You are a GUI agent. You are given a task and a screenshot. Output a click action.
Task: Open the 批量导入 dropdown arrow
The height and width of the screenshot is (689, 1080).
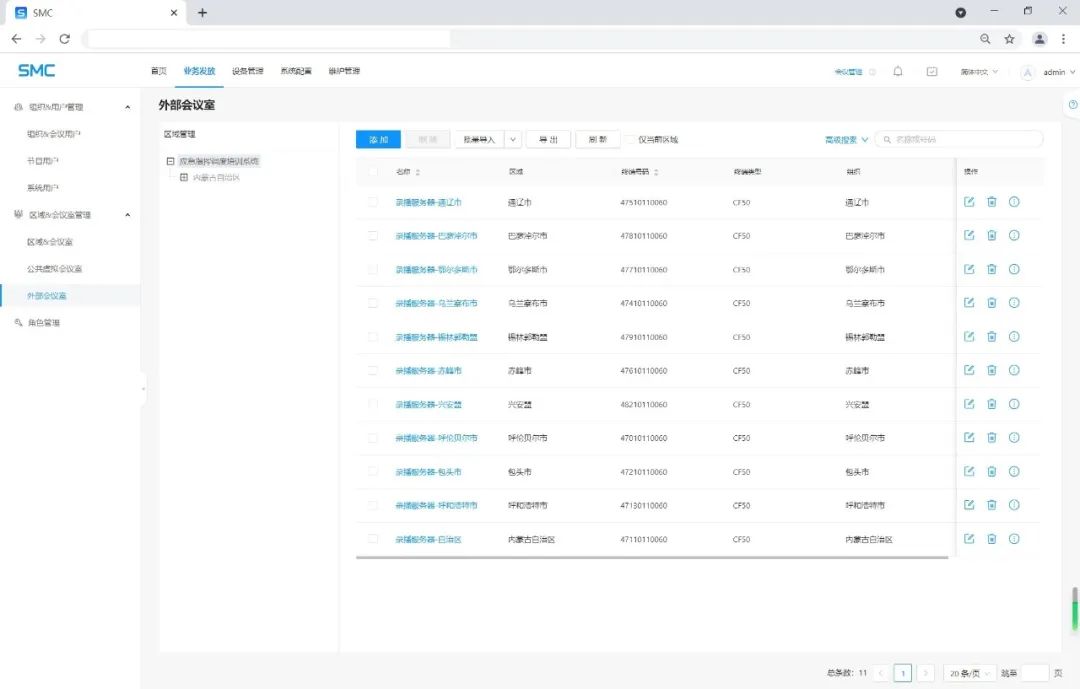point(512,140)
